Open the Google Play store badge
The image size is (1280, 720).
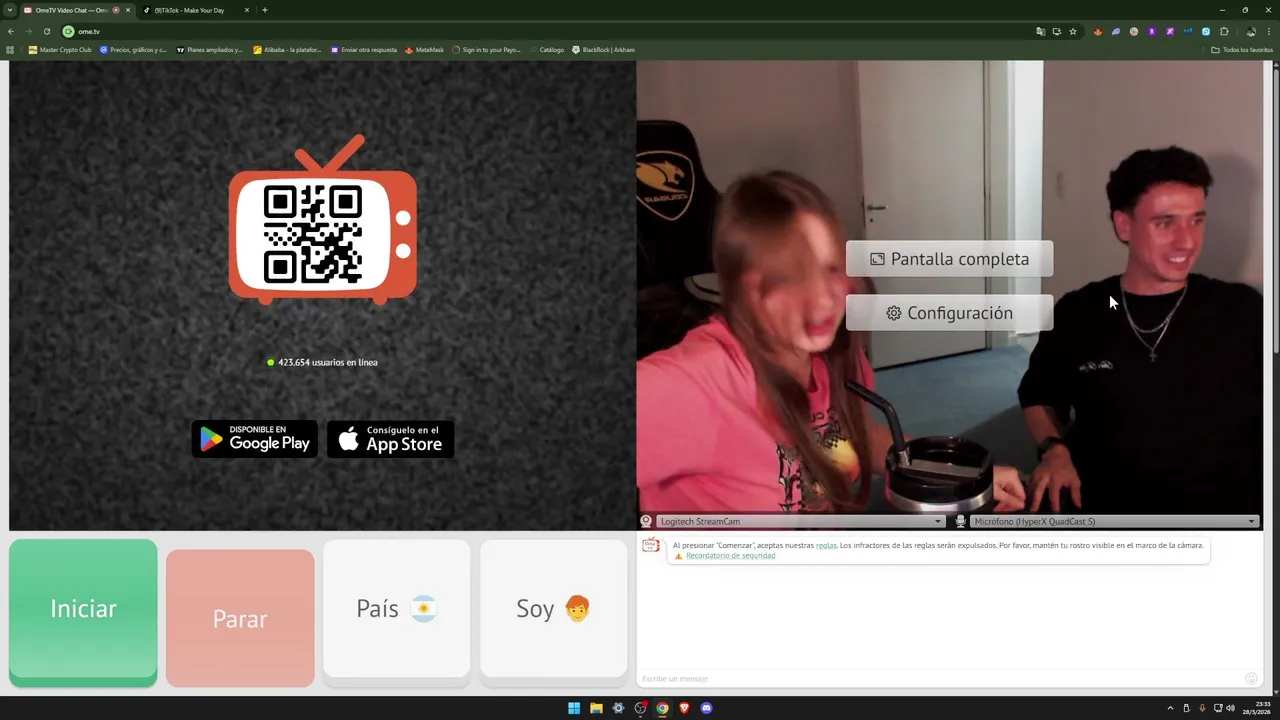pyautogui.click(x=255, y=439)
